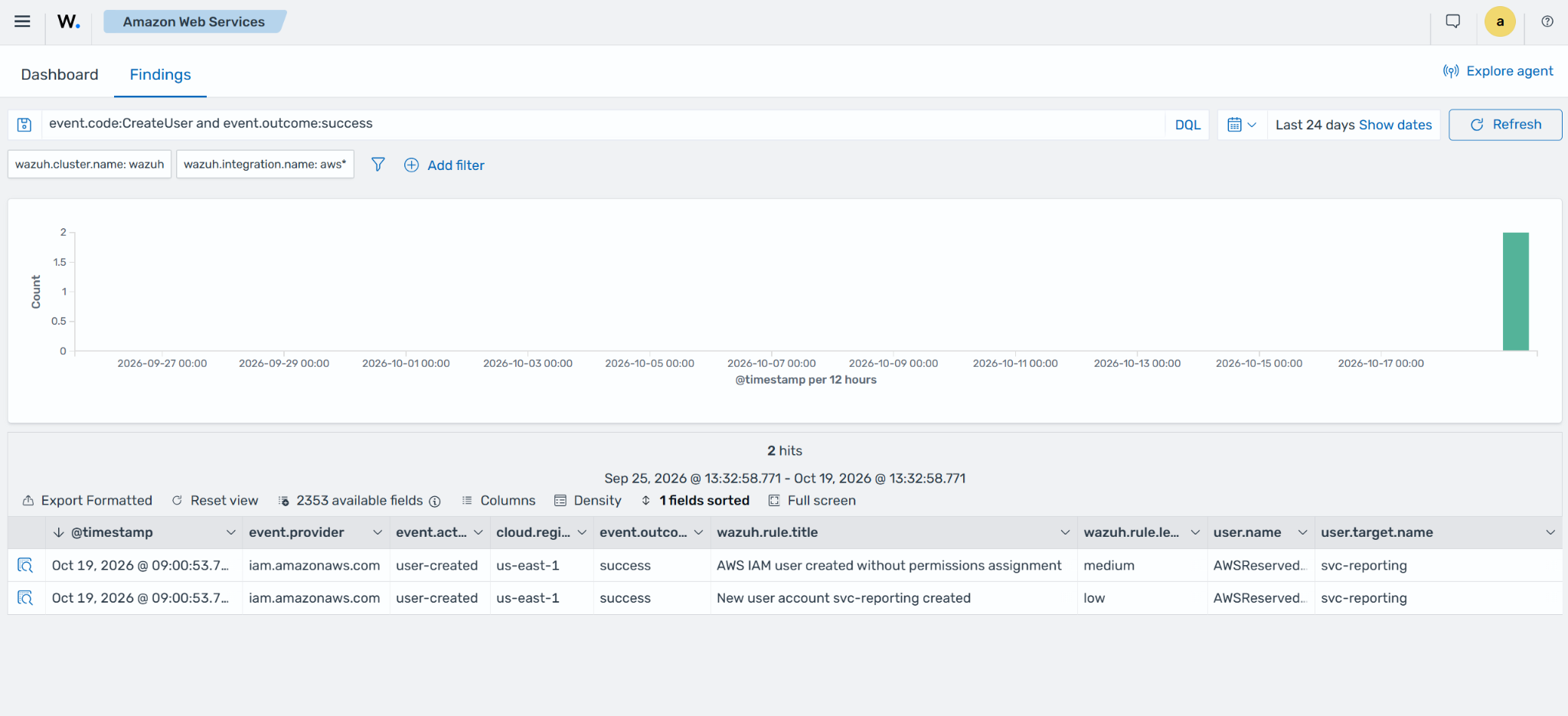Expand user.target.name column header menu
This screenshot has height=716, width=1568.
pos(1550,532)
